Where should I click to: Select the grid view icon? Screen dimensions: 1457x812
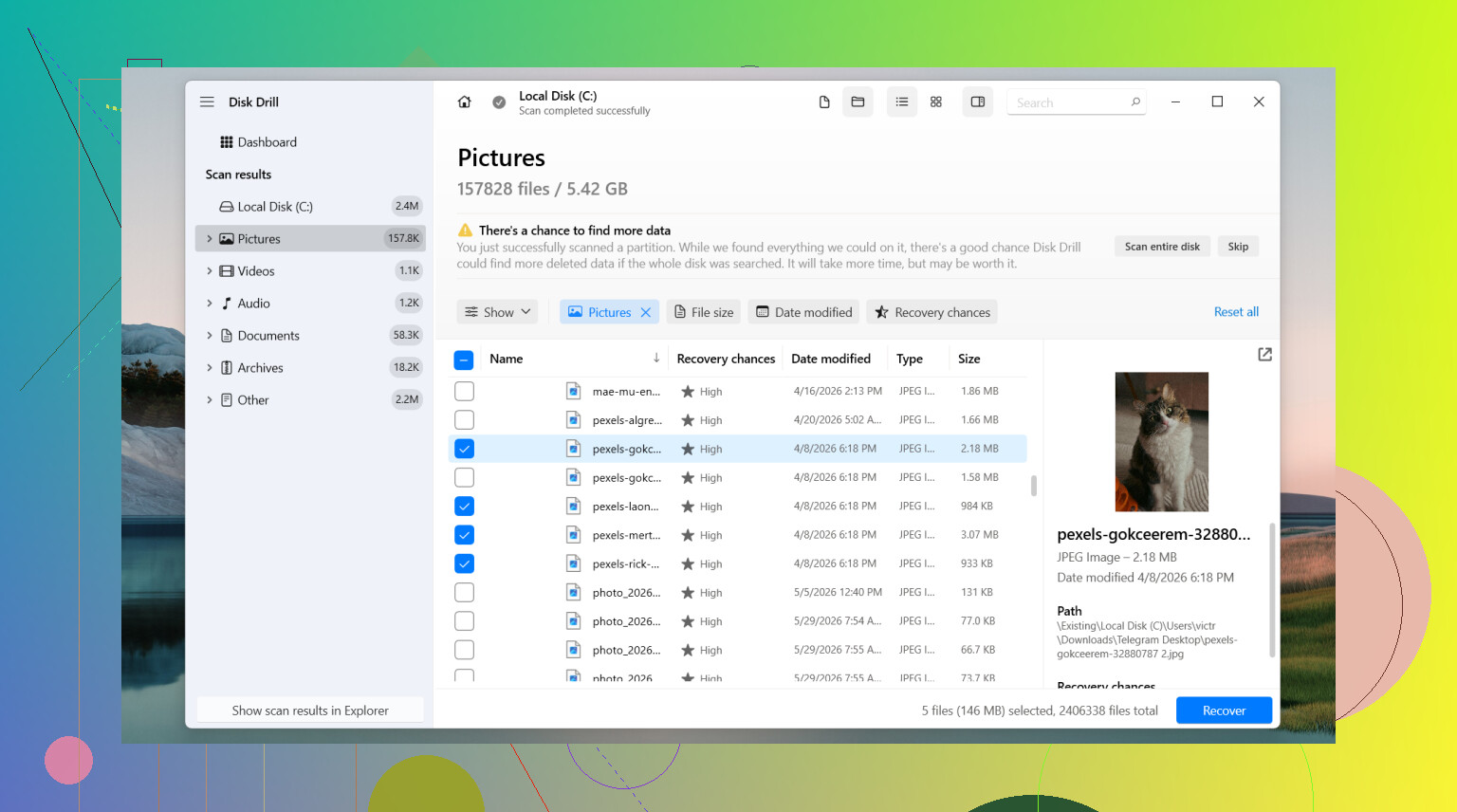pos(936,101)
